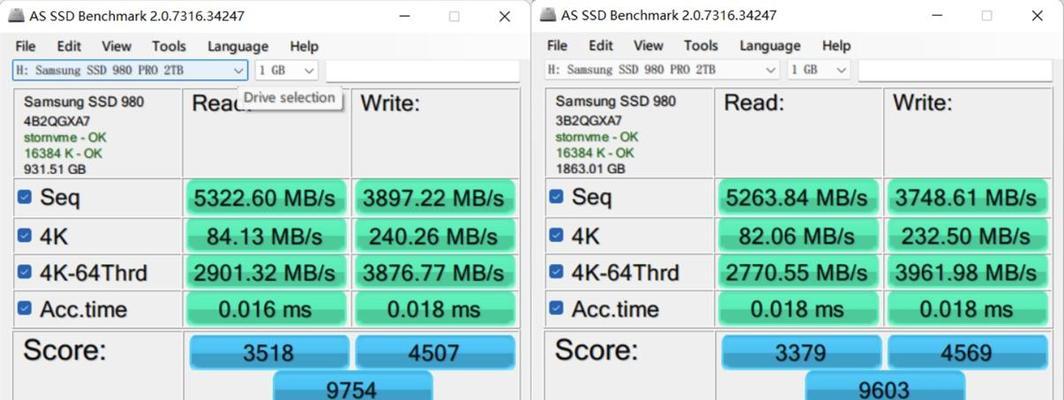The width and height of the screenshot is (1064, 400).
Task: Open File menu in left window
Action: 25,46
